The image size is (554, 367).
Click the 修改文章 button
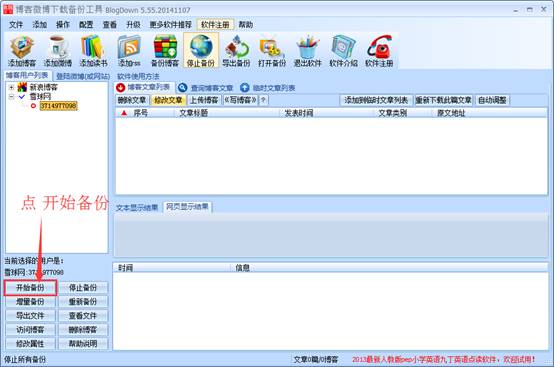click(x=168, y=100)
